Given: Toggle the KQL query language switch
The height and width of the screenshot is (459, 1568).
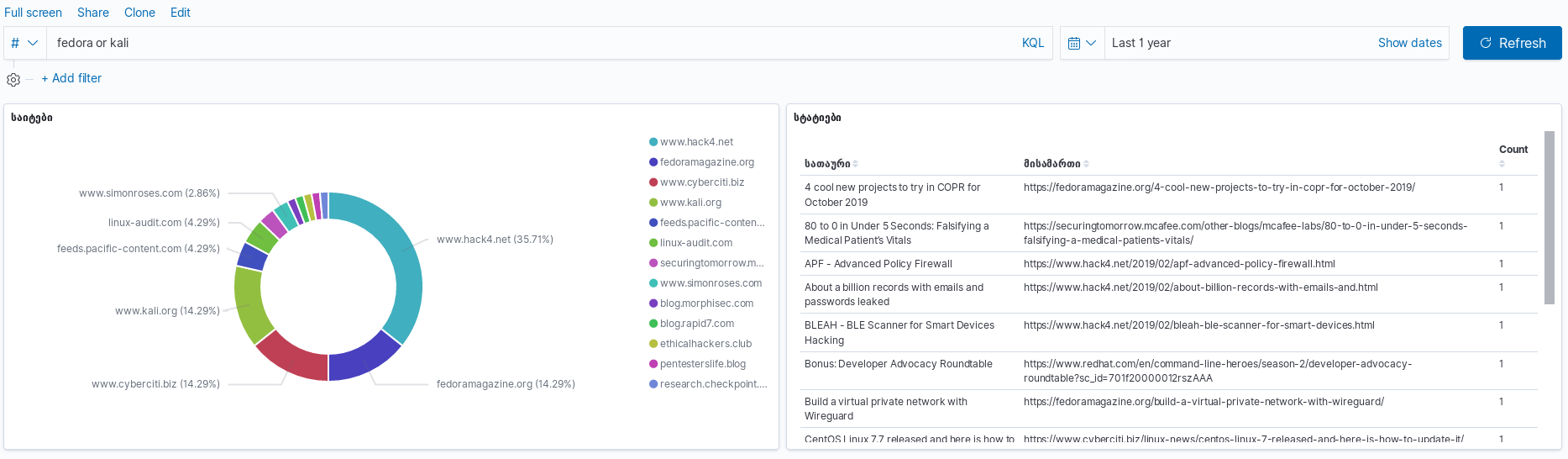Looking at the screenshot, I should [1032, 43].
